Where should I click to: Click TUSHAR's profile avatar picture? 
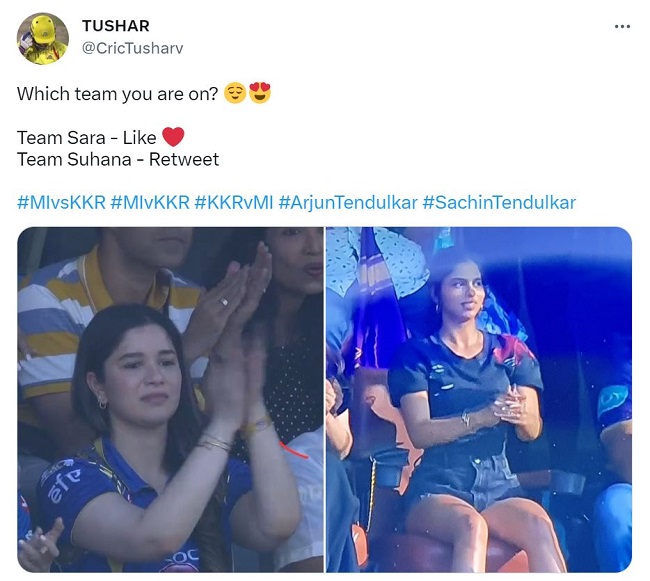(42, 39)
